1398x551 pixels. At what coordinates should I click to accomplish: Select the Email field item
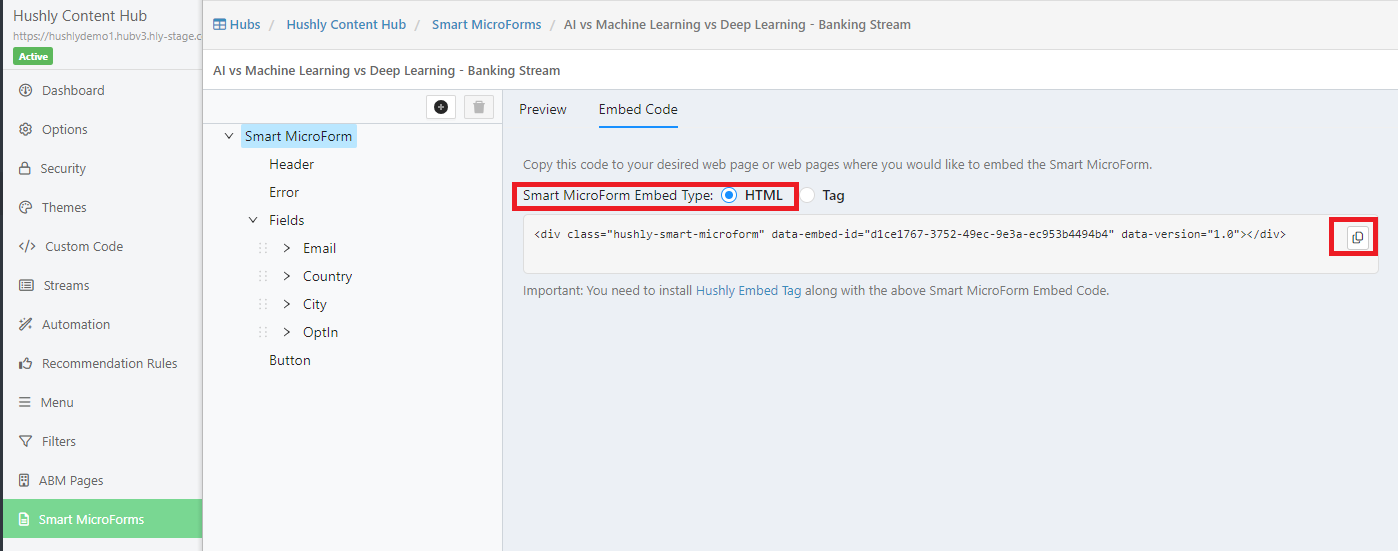pos(320,248)
